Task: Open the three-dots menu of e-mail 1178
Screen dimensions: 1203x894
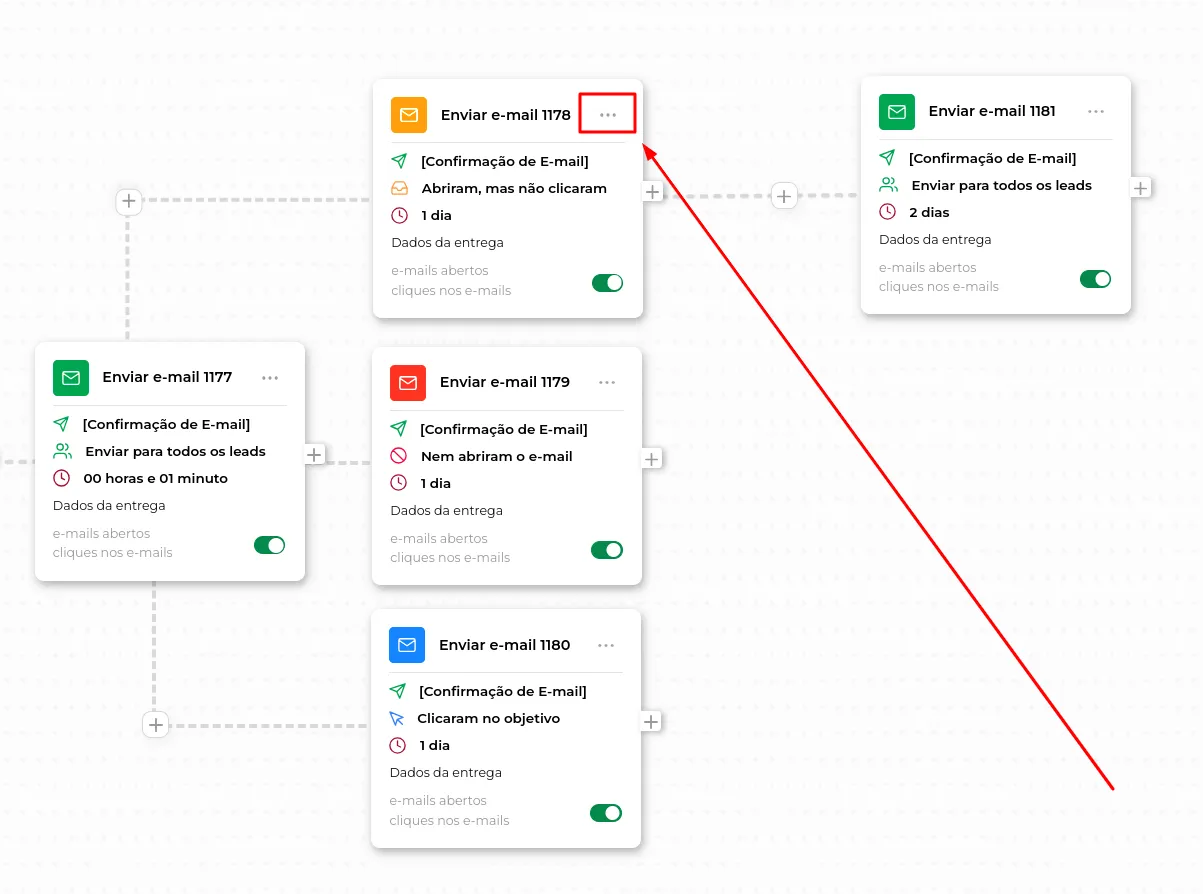Action: (x=608, y=115)
